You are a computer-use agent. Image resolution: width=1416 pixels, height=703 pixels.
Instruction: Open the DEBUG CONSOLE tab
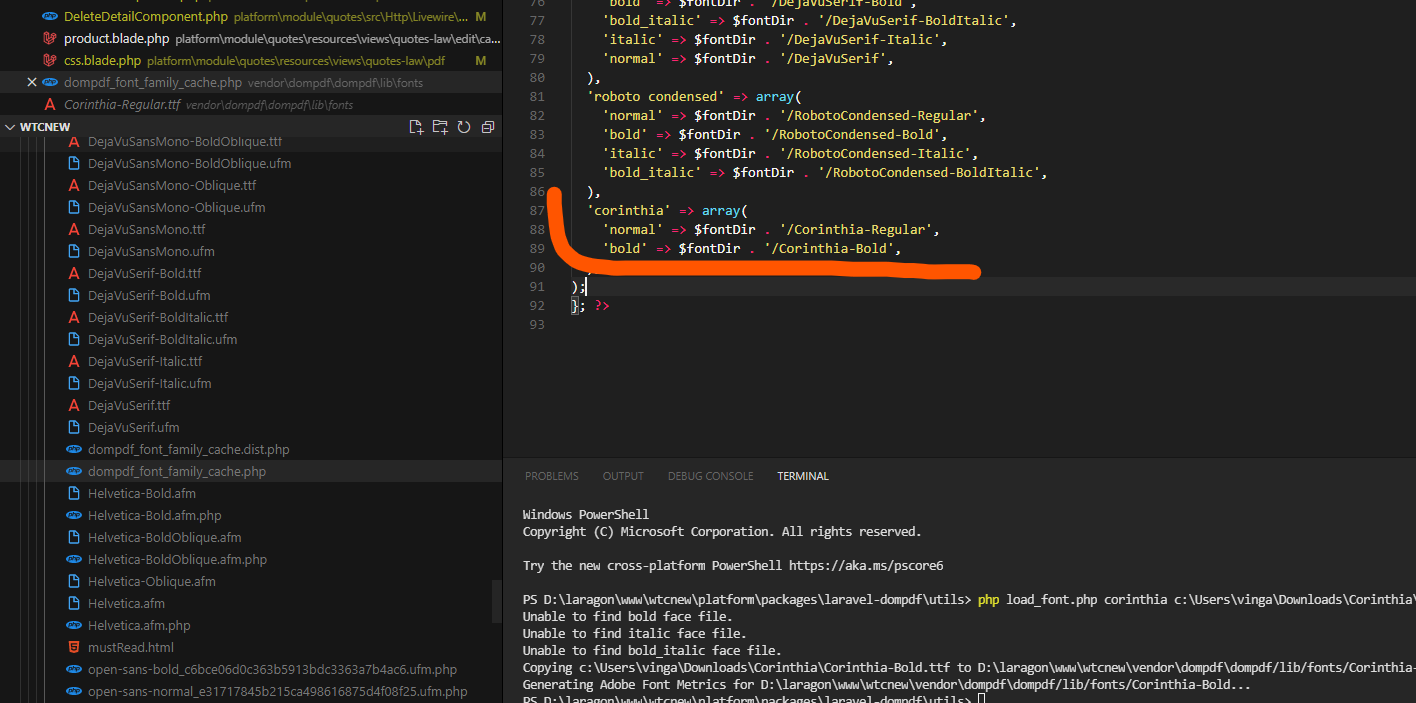point(711,476)
